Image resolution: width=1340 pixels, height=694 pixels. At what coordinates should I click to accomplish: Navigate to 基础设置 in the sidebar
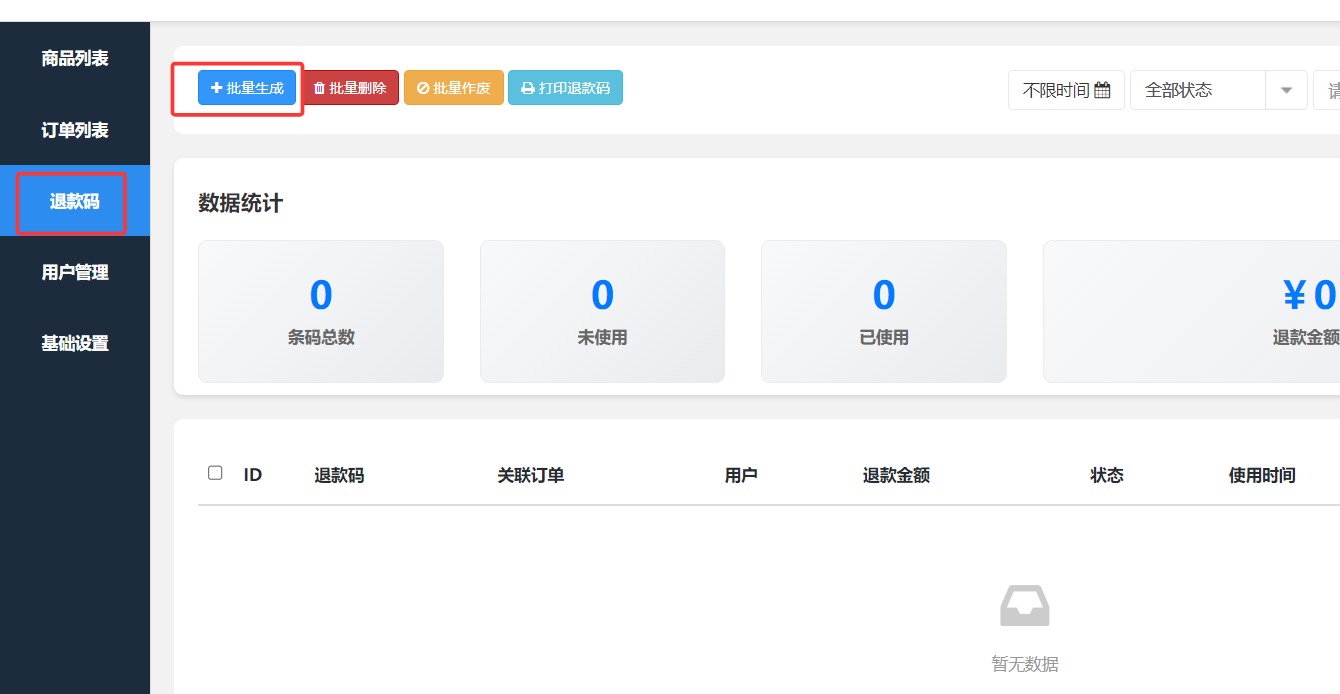(x=75, y=343)
